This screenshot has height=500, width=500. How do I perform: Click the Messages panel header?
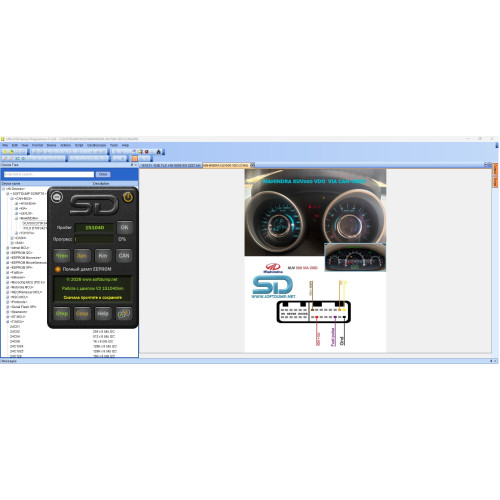[x=249, y=361]
